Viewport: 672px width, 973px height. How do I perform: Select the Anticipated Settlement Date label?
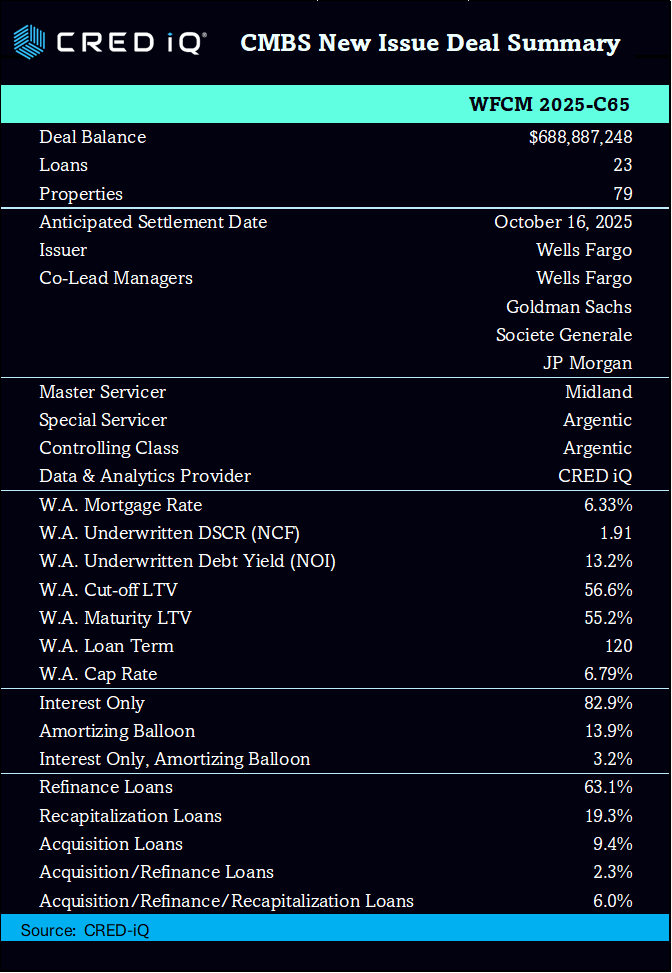153,222
